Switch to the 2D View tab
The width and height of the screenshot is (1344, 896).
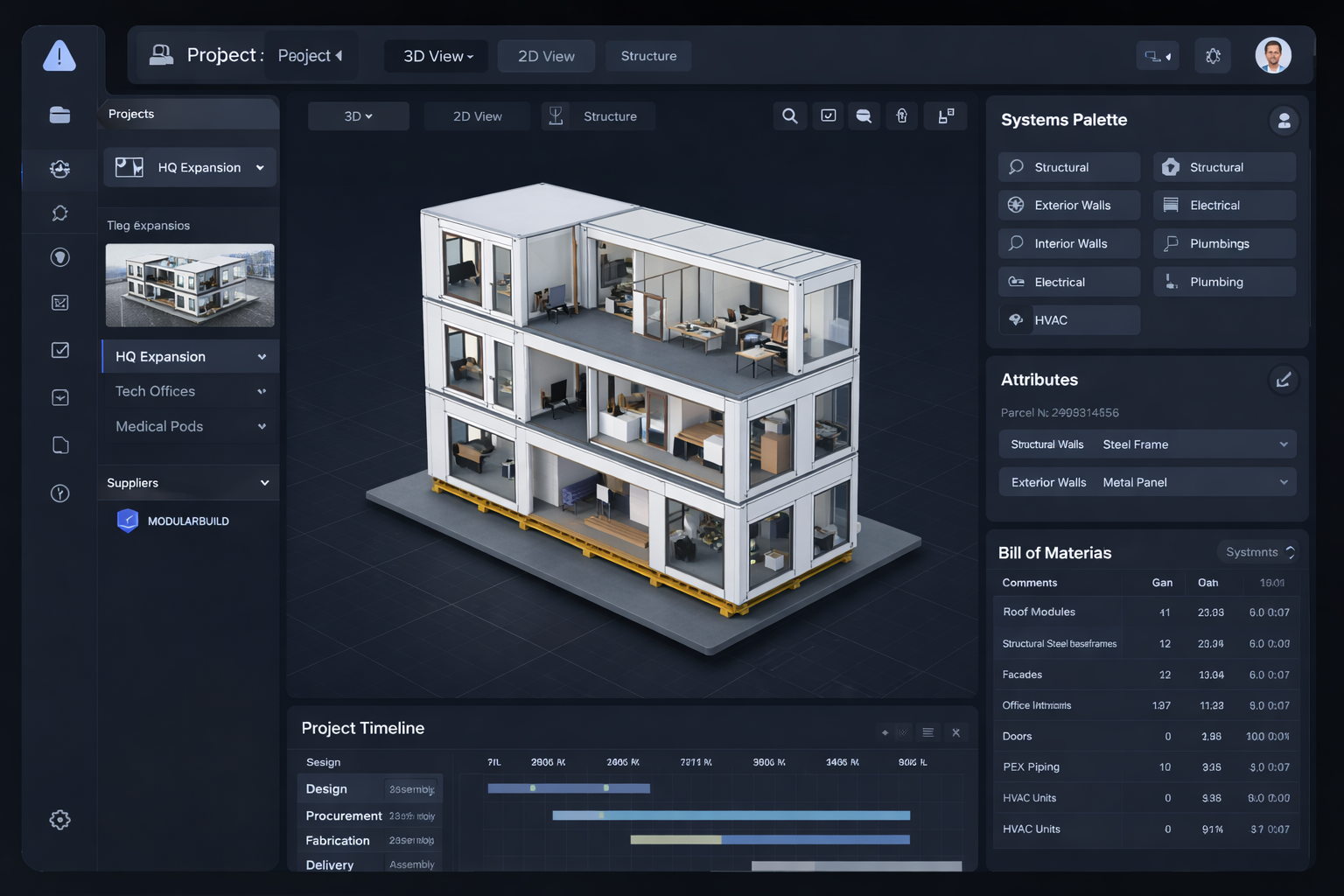click(545, 55)
